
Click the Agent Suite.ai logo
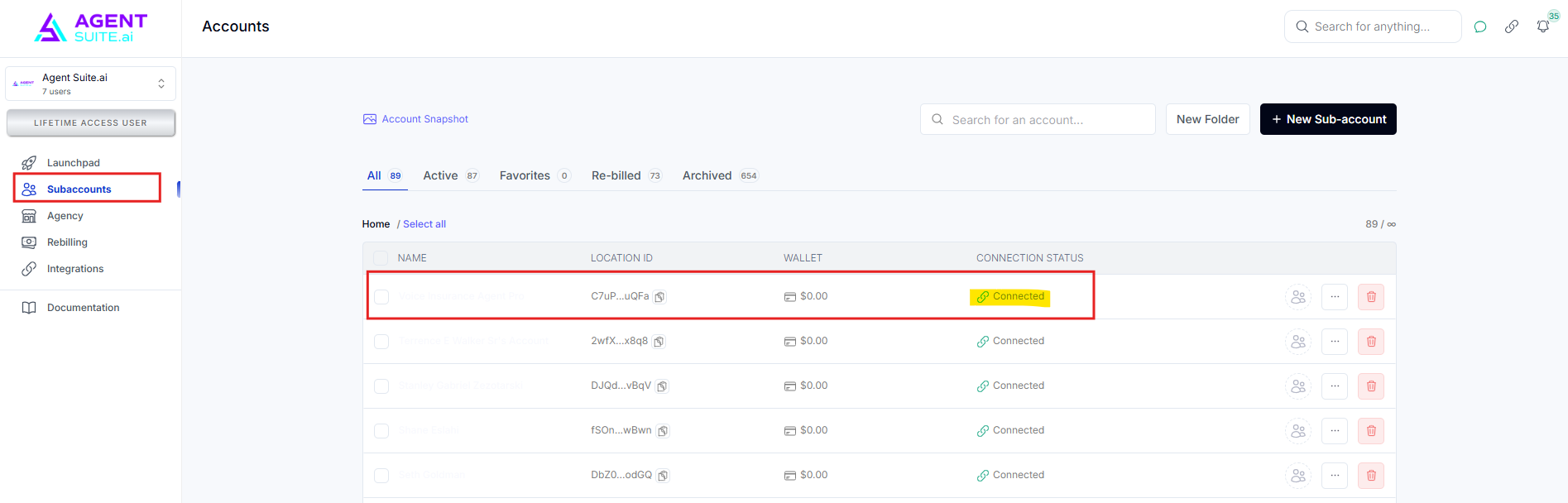[91, 27]
